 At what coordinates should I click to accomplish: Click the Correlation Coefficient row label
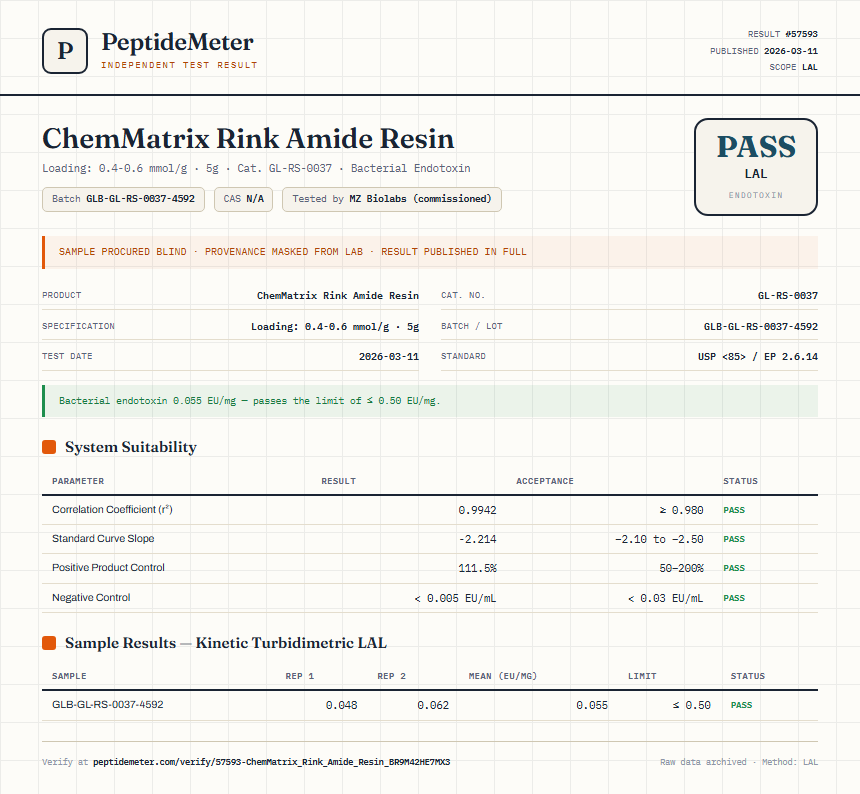112,509
